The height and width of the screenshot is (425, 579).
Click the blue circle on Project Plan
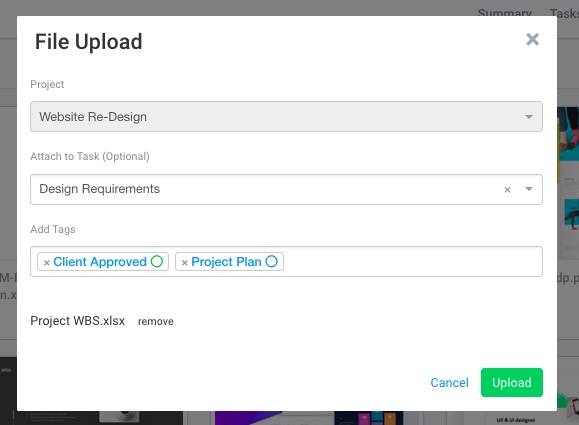click(x=271, y=261)
